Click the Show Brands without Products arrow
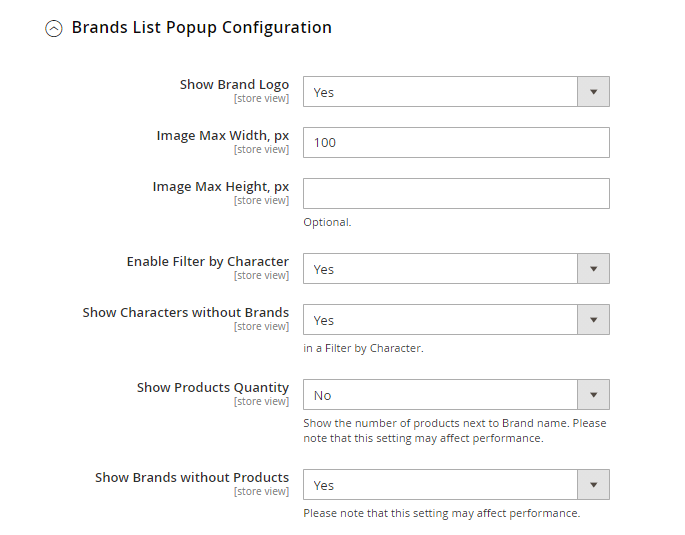 [x=593, y=485]
